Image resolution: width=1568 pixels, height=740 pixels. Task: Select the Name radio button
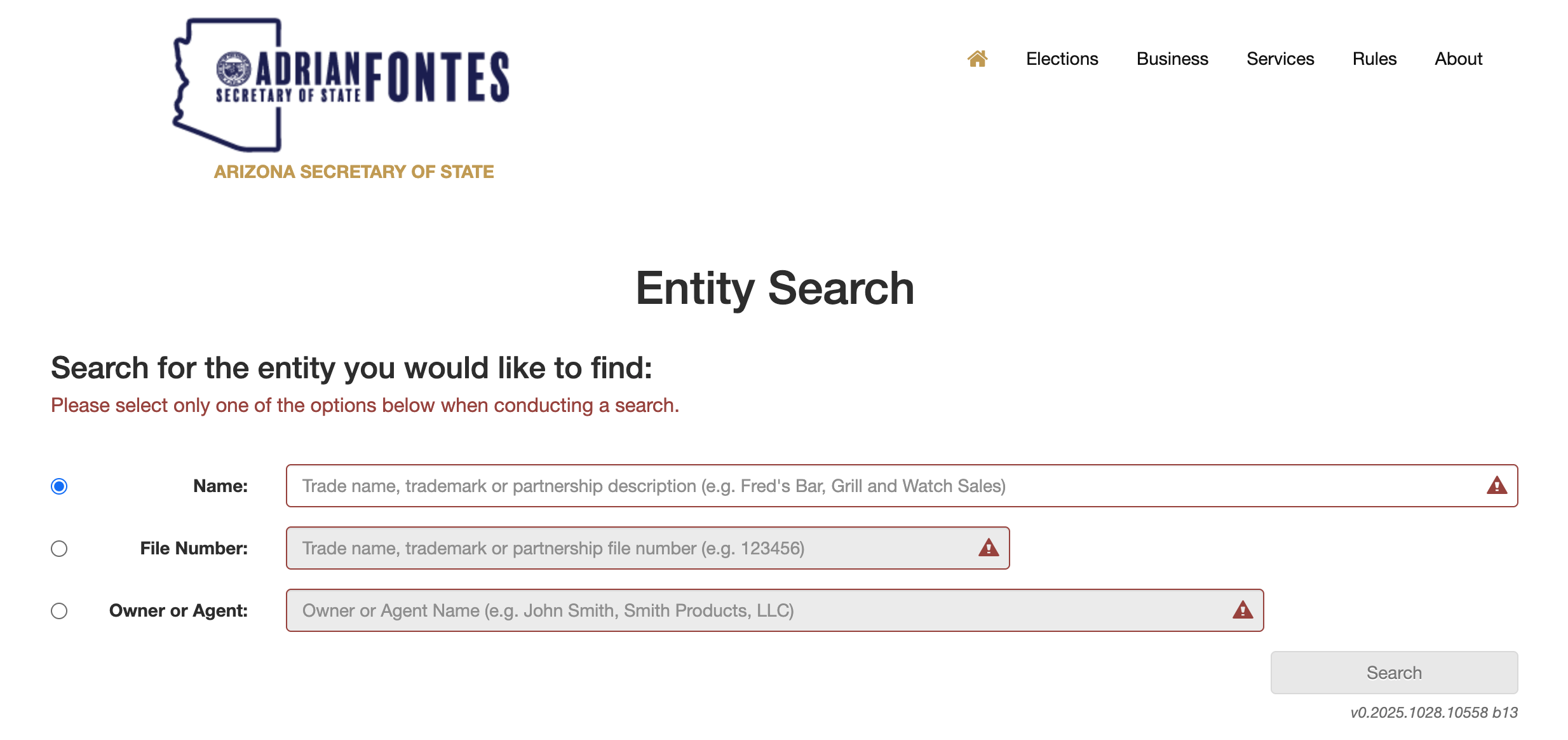(x=59, y=486)
